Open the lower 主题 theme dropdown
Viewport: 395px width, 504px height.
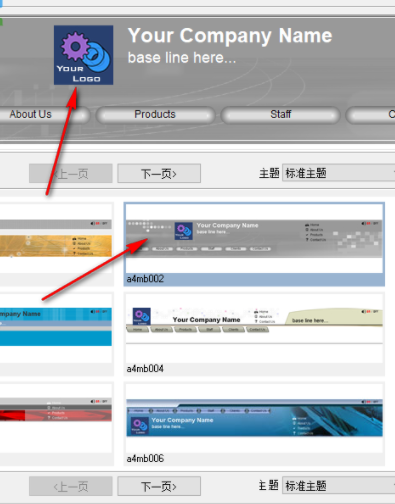(x=338, y=486)
